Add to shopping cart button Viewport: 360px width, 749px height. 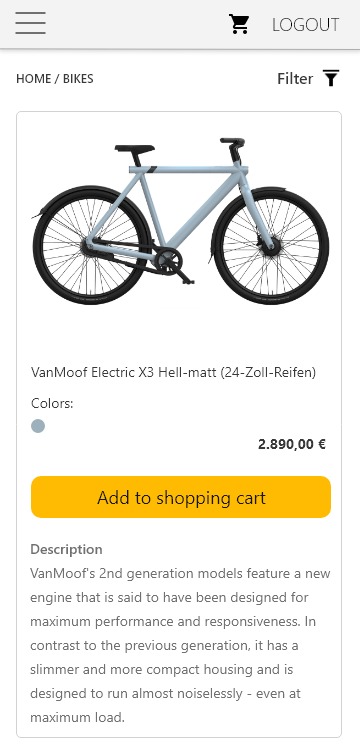(181, 497)
